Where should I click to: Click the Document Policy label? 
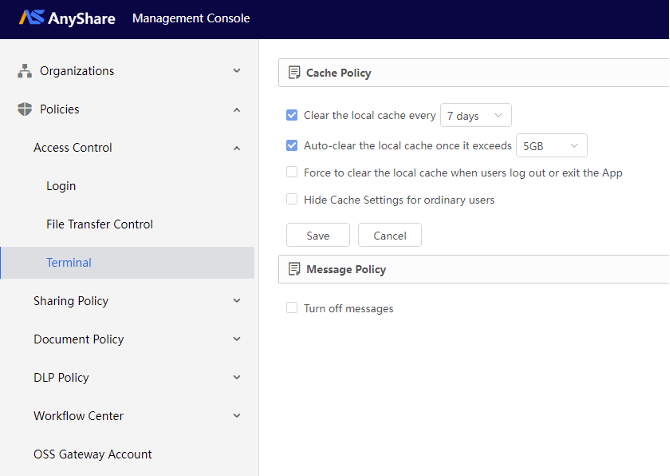(79, 339)
